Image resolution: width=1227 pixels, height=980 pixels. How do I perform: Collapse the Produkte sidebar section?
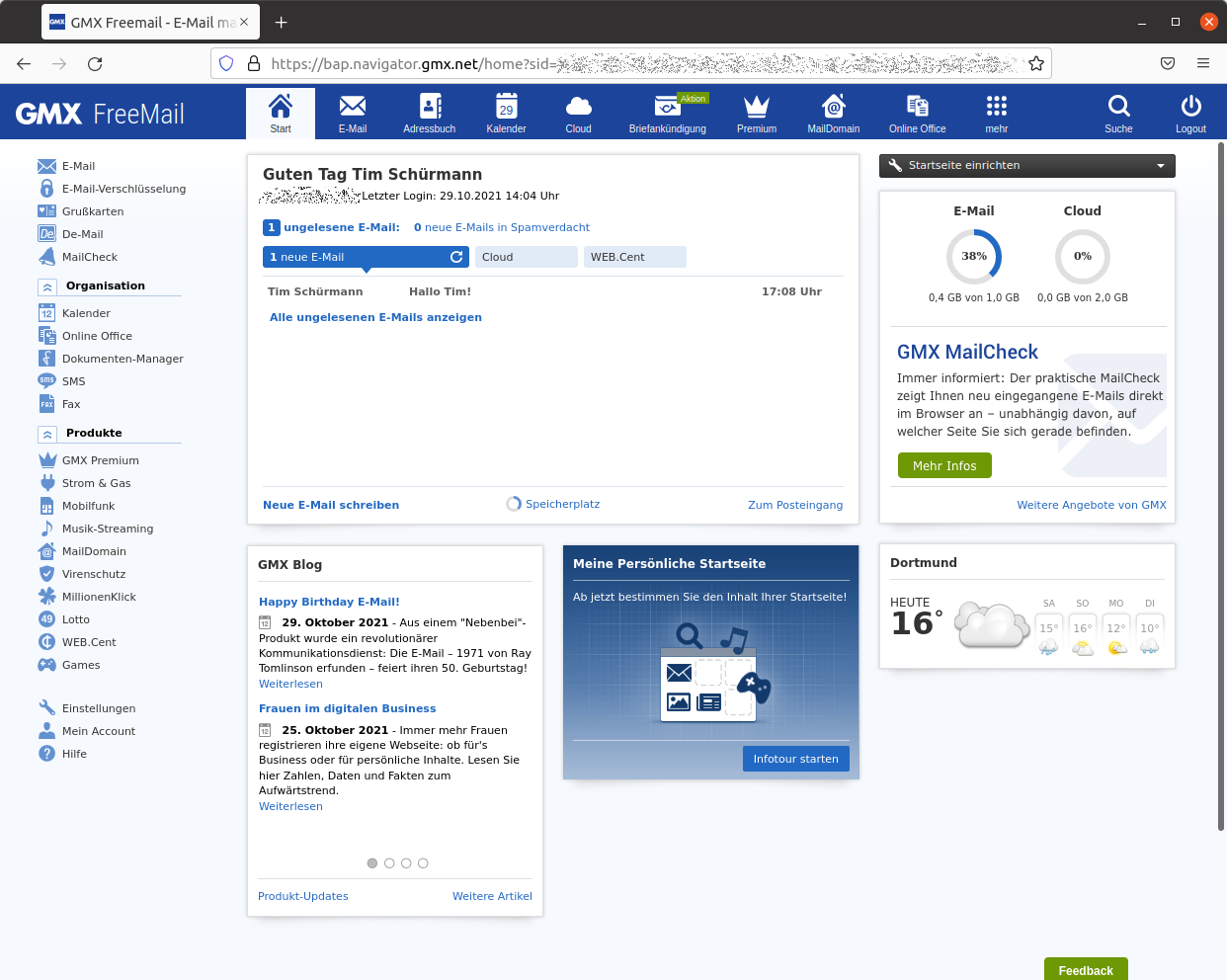[x=47, y=434]
